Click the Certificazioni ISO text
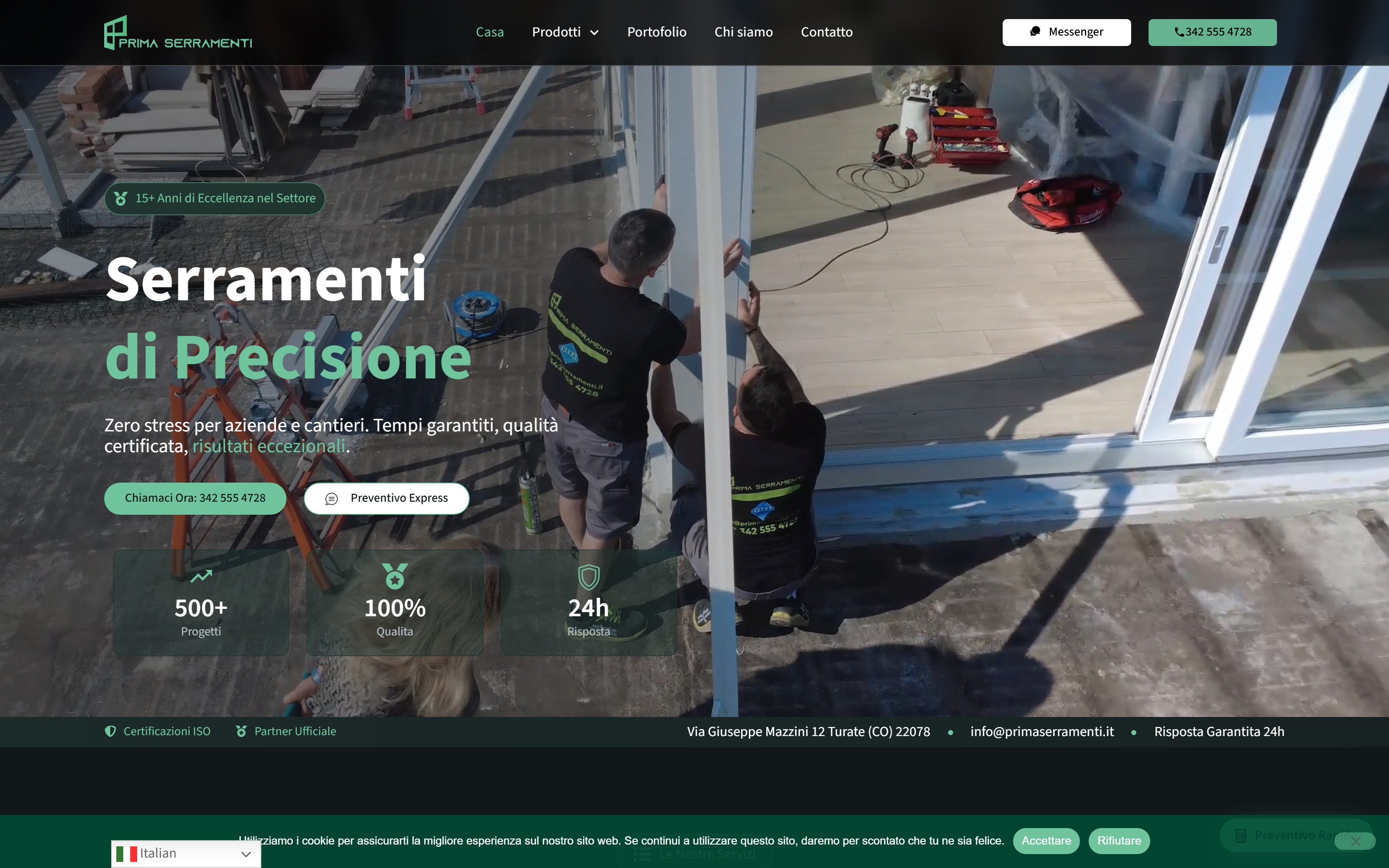The image size is (1389, 868). pyautogui.click(x=167, y=731)
